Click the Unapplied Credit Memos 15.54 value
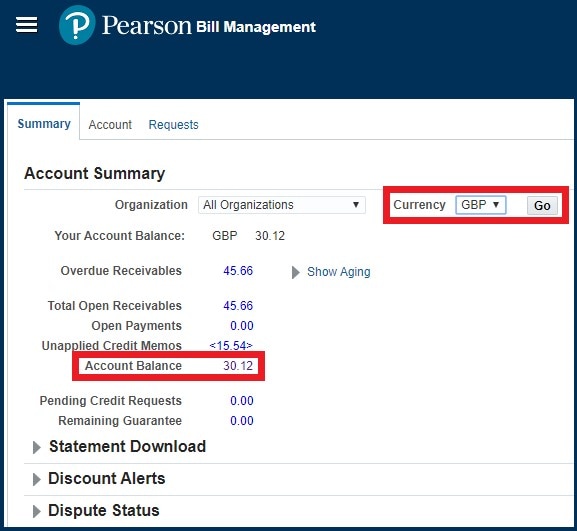The width and height of the screenshot is (577, 531). pos(231,346)
